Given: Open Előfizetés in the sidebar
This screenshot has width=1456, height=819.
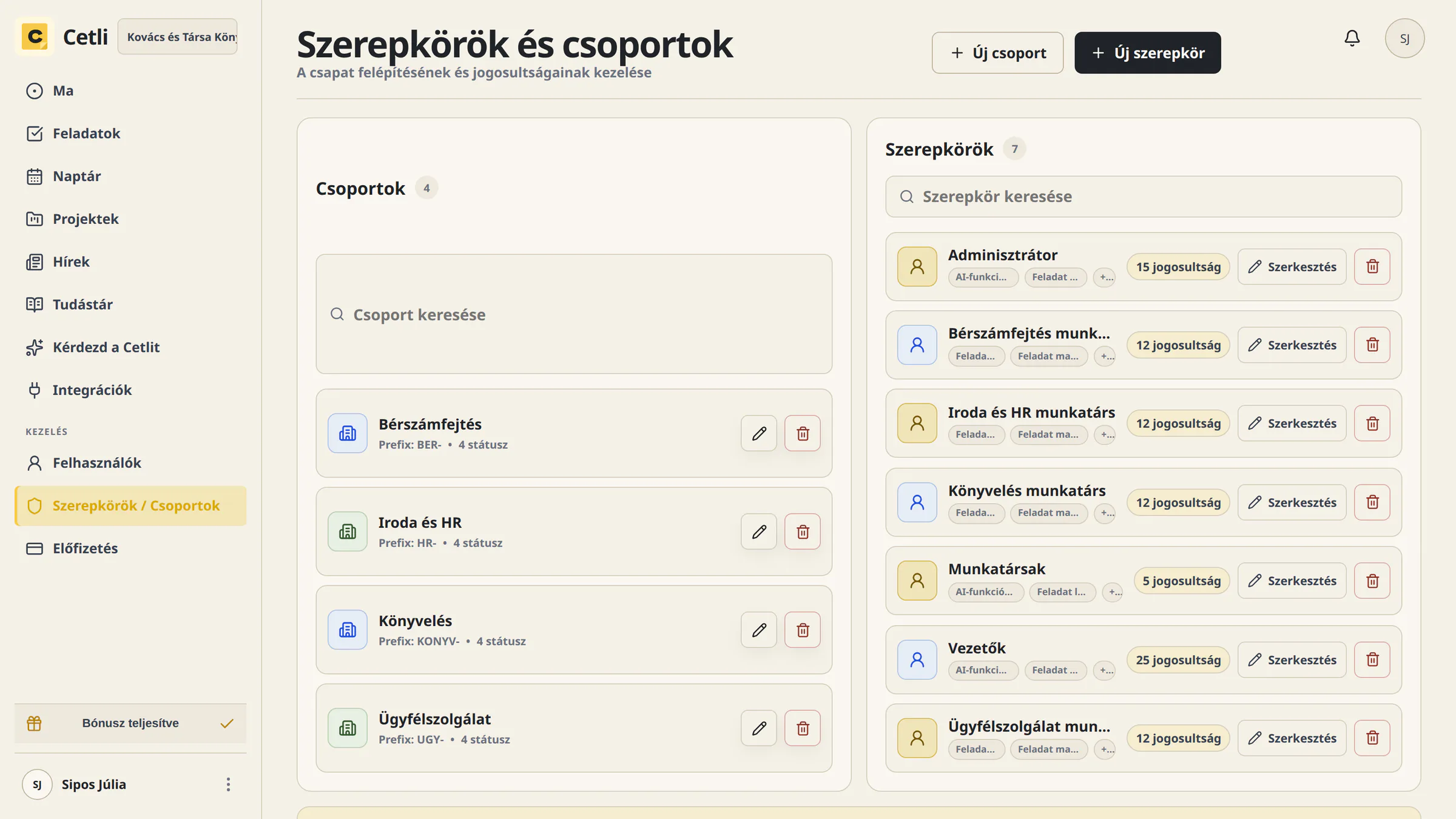Looking at the screenshot, I should point(130,548).
